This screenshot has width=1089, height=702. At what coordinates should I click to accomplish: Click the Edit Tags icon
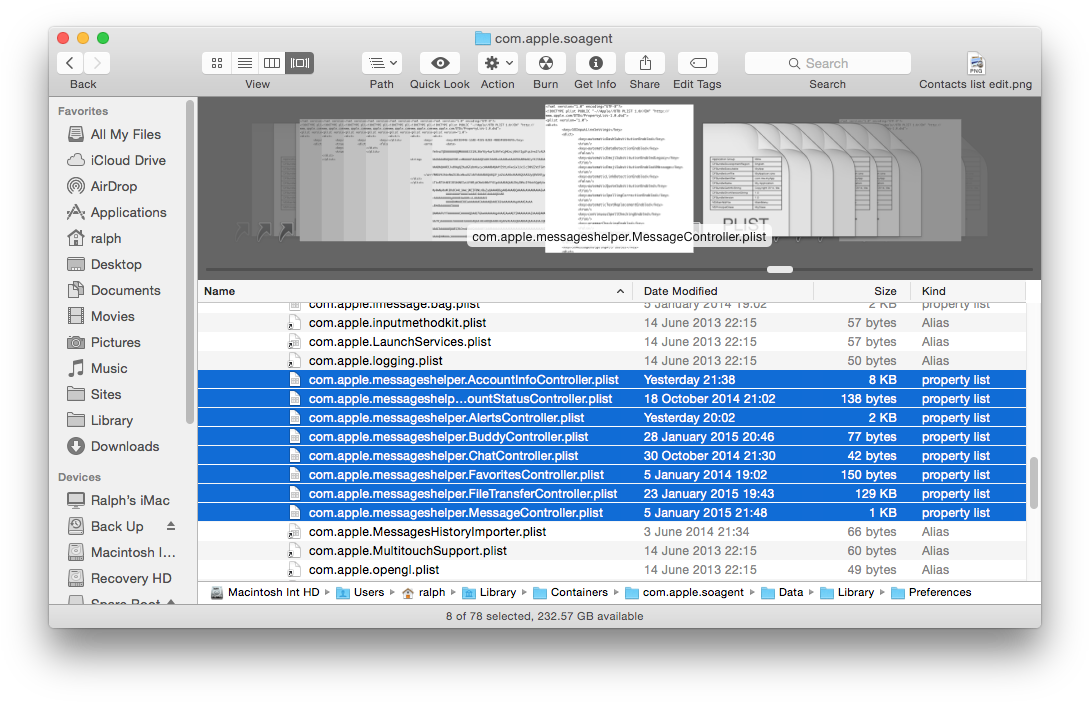click(698, 63)
